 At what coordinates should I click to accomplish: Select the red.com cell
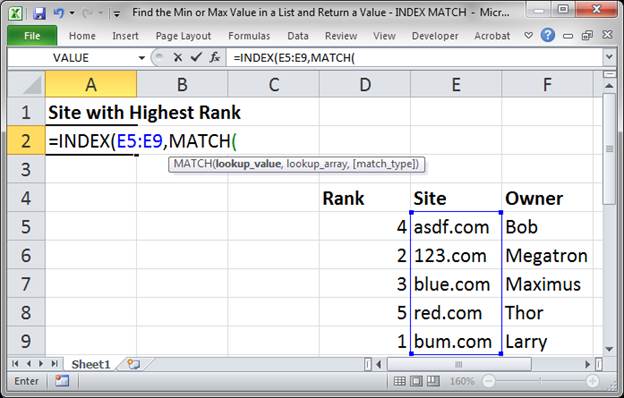click(x=456, y=312)
